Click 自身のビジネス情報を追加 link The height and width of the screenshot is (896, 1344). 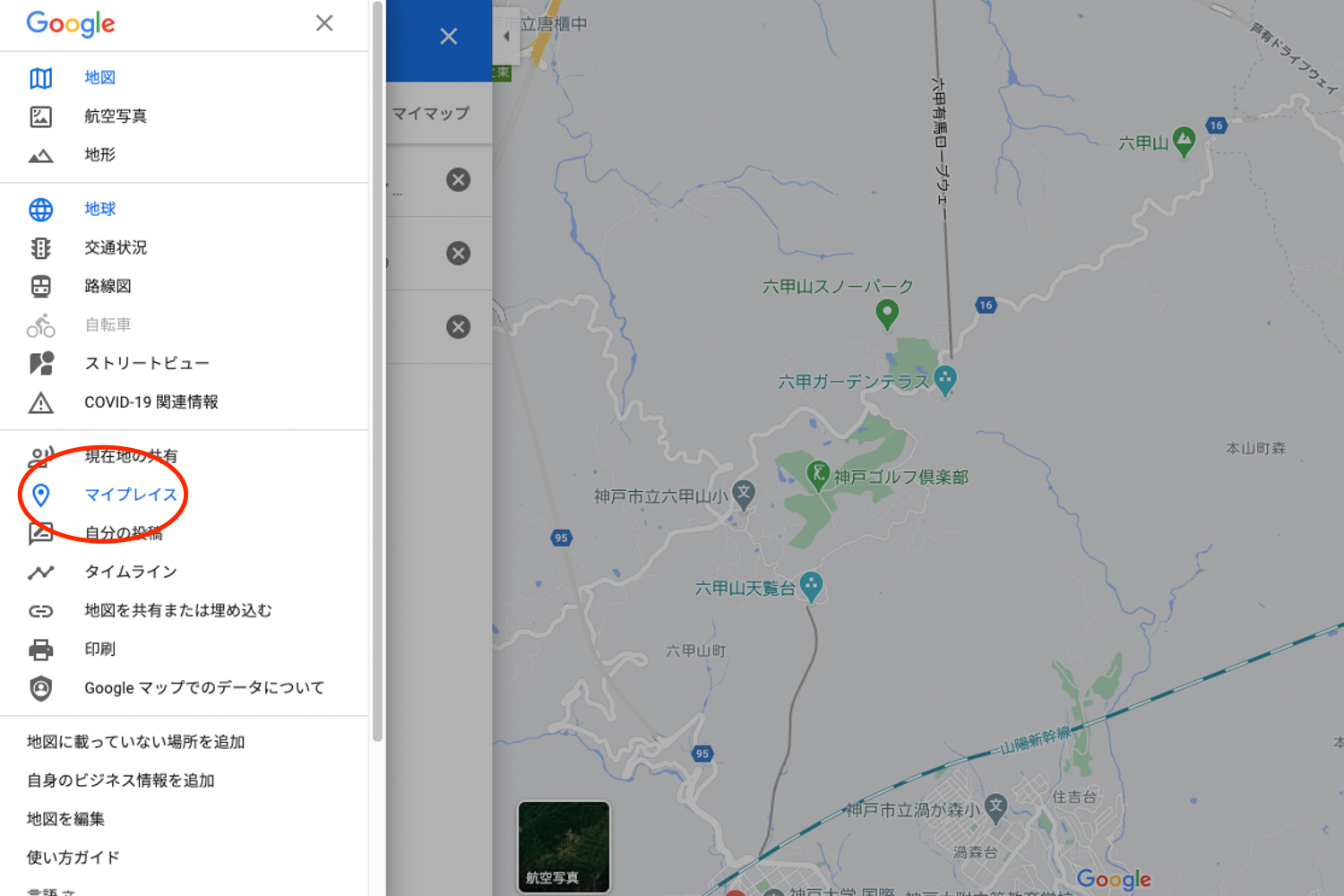121,780
